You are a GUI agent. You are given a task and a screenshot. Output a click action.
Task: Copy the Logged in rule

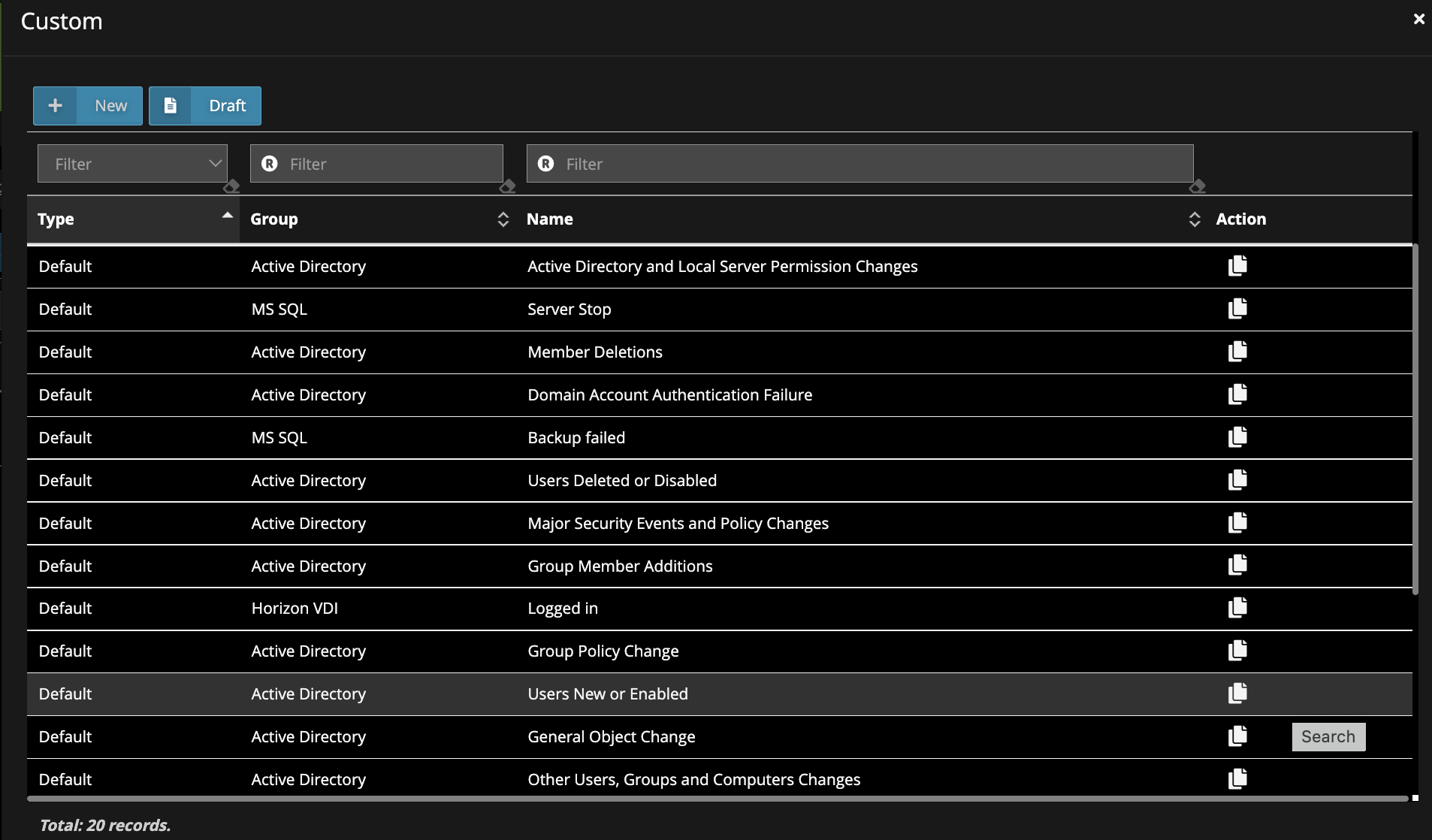(1237, 608)
